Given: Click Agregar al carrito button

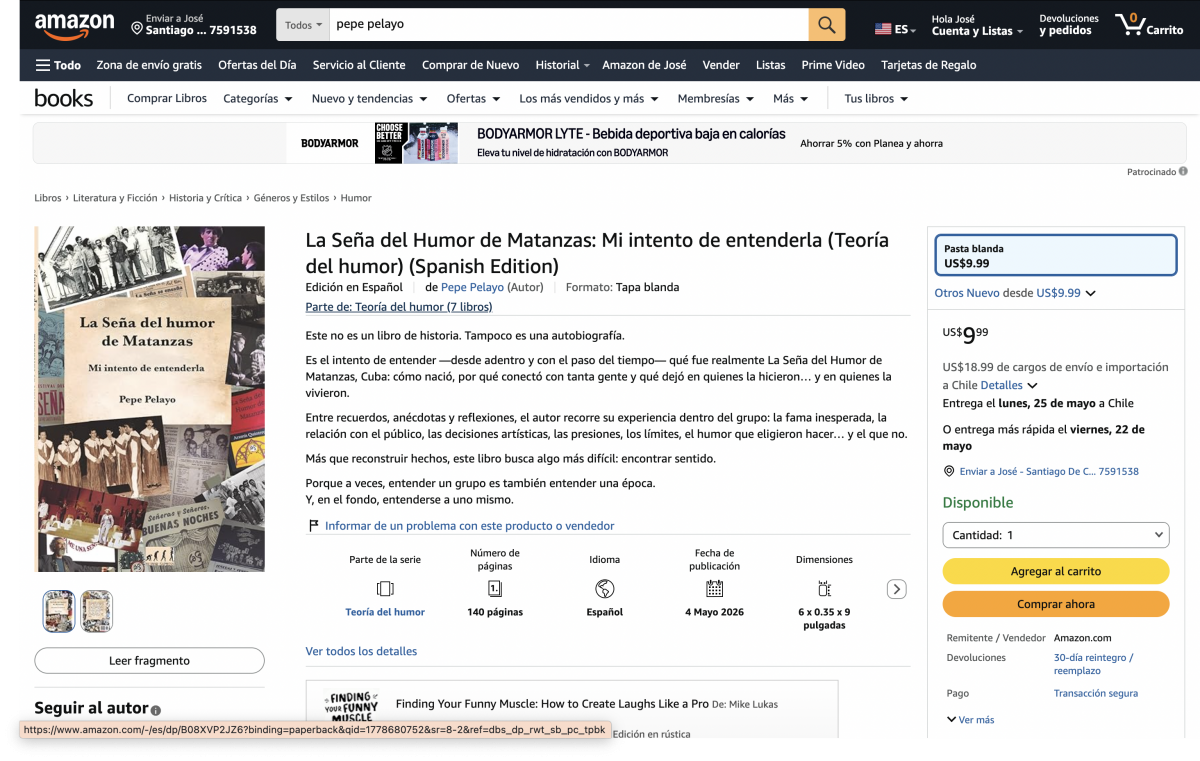Looking at the screenshot, I should [x=1056, y=571].
